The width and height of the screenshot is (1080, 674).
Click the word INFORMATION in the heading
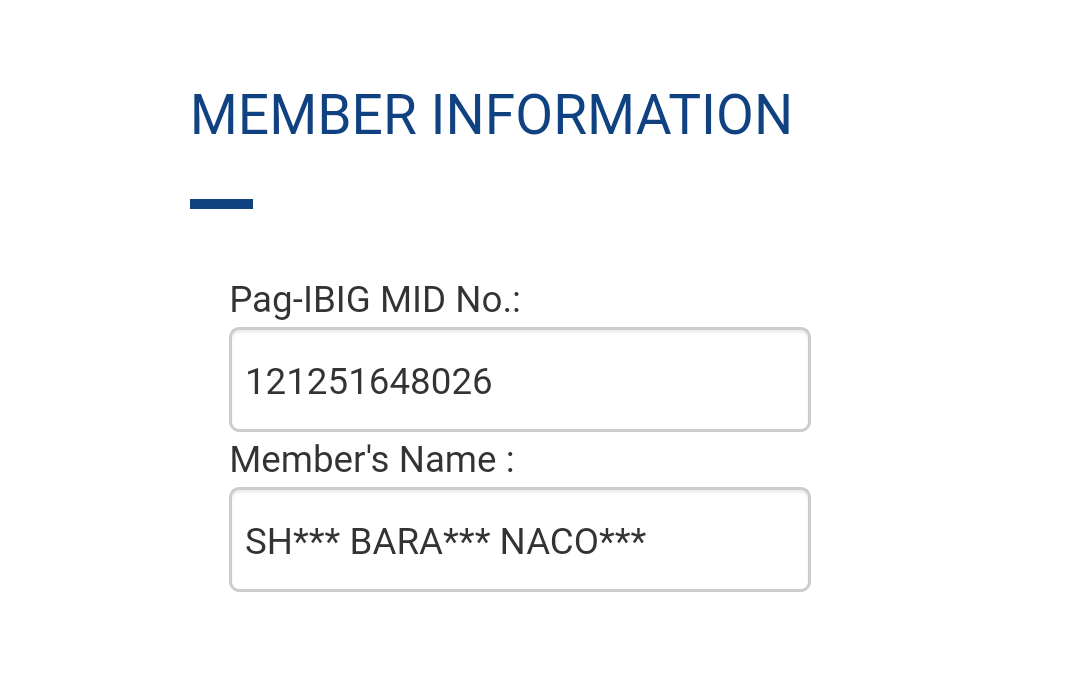pos(611,115)
